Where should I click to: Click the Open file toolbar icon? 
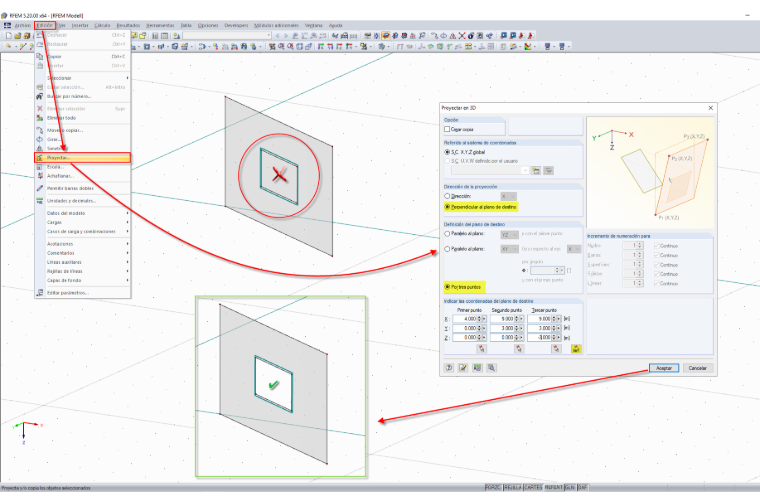point(18,35)
